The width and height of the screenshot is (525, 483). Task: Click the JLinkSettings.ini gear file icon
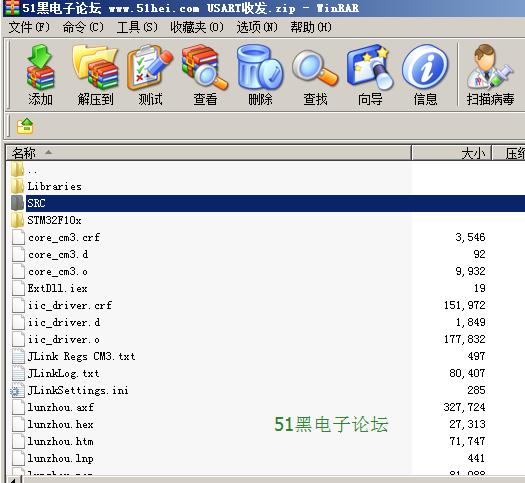pos(17,390)
